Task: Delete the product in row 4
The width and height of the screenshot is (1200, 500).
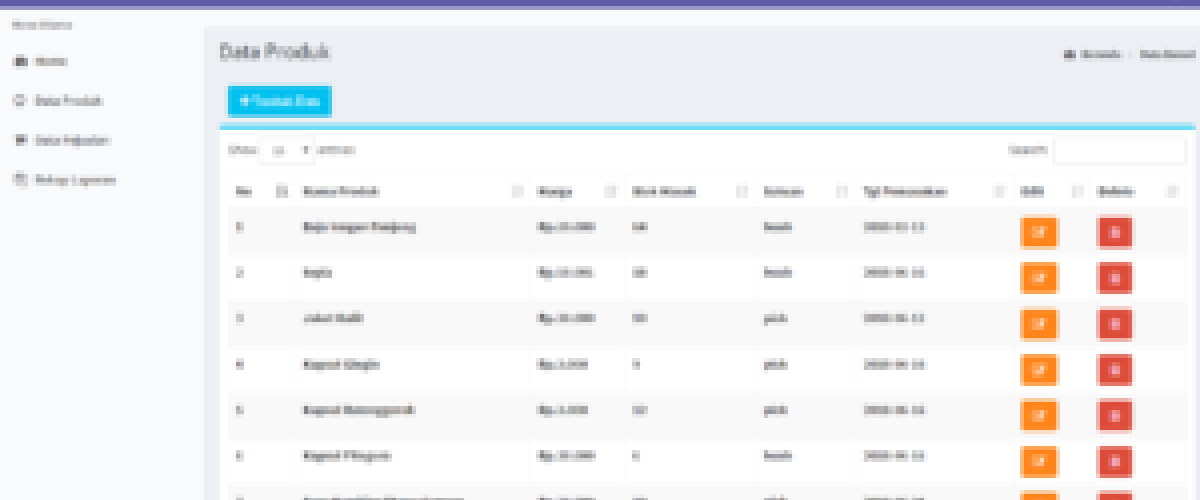Action: click(1115, 370)
